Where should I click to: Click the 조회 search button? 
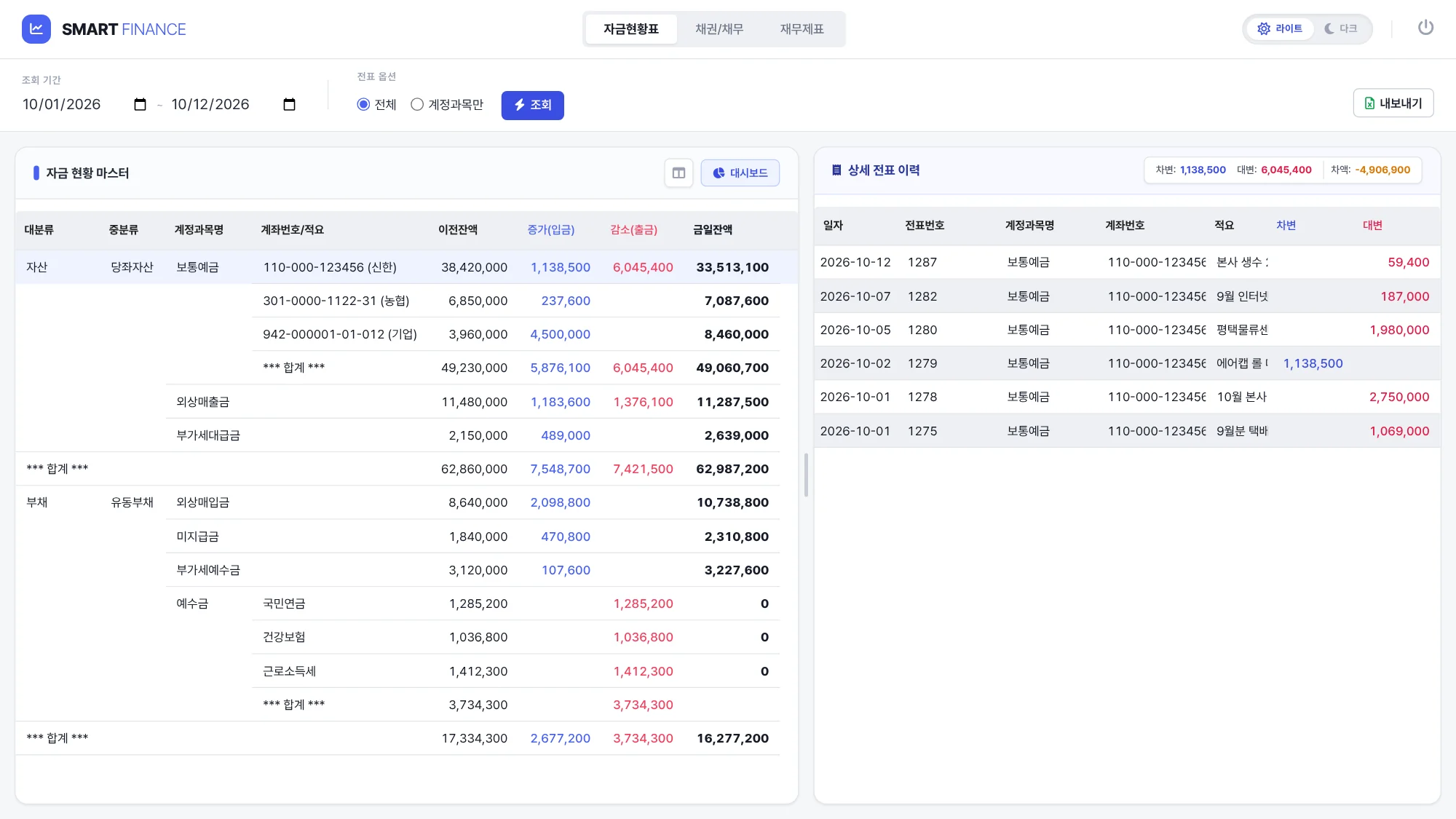click(x=532, y=105)
